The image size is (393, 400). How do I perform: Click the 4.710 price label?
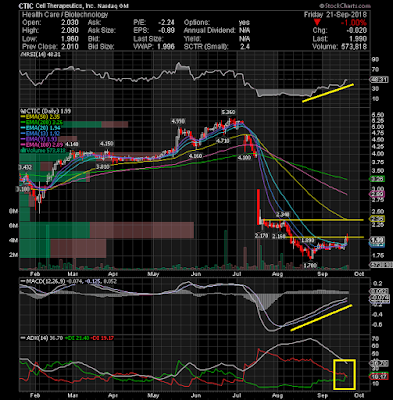click(x=222, y=141)
